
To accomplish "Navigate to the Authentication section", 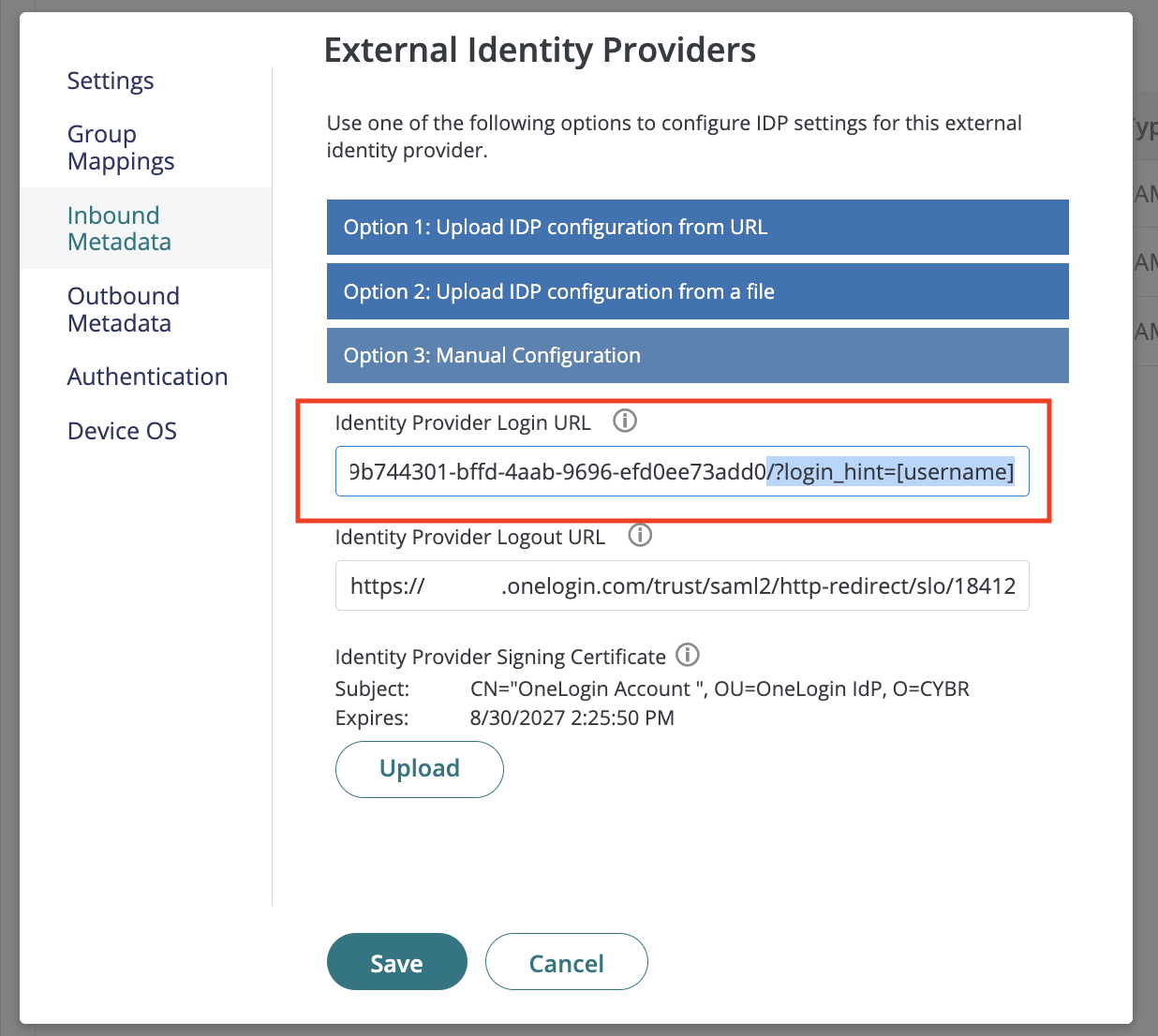I will (147, 377).
